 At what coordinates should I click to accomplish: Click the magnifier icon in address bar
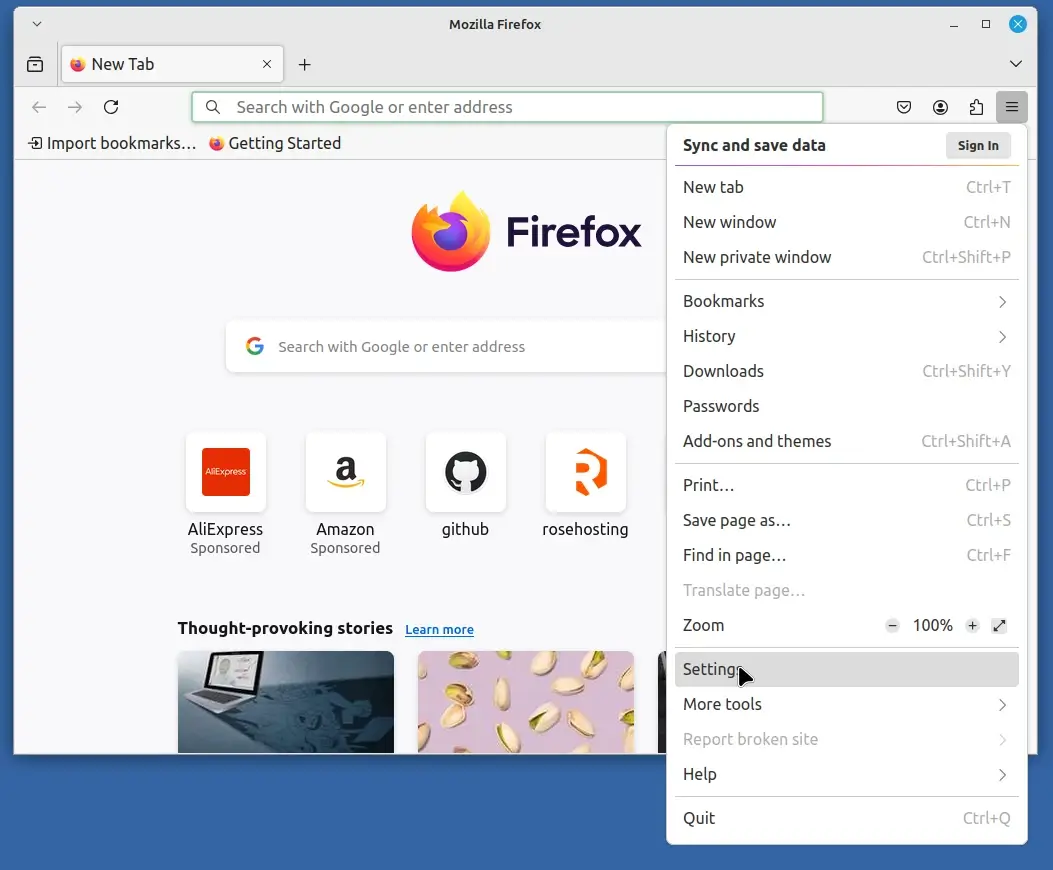click(213, 107)
